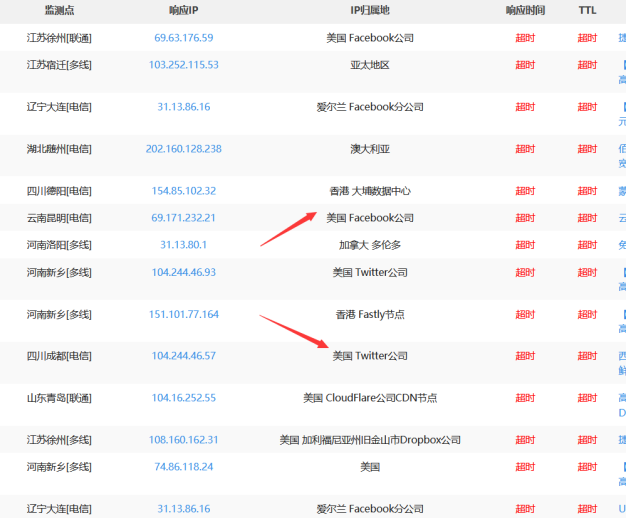This screenshot has height=518, width=626.
Task: Click monitoring point 江苏宿迁[多线]
Action: [x=59, y=65]
